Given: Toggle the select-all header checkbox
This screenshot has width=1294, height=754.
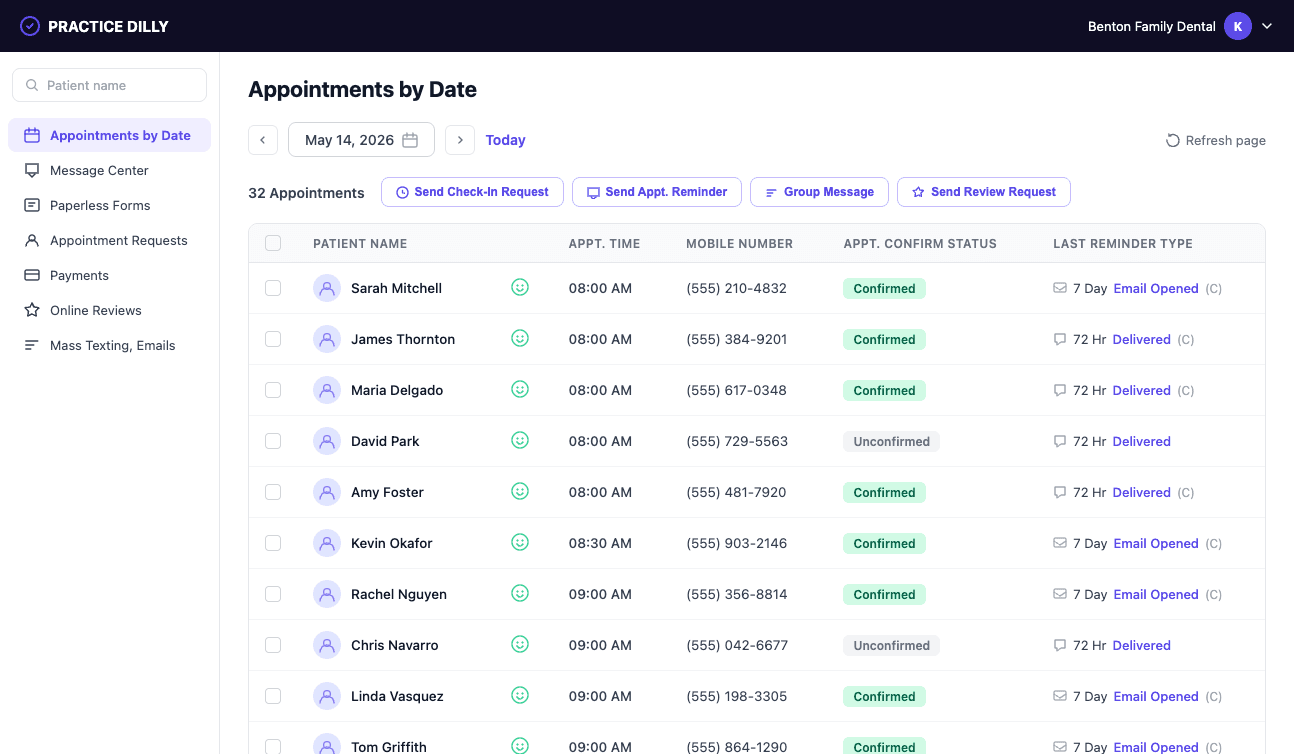Looking at the screenshot, I should [273, 243].
